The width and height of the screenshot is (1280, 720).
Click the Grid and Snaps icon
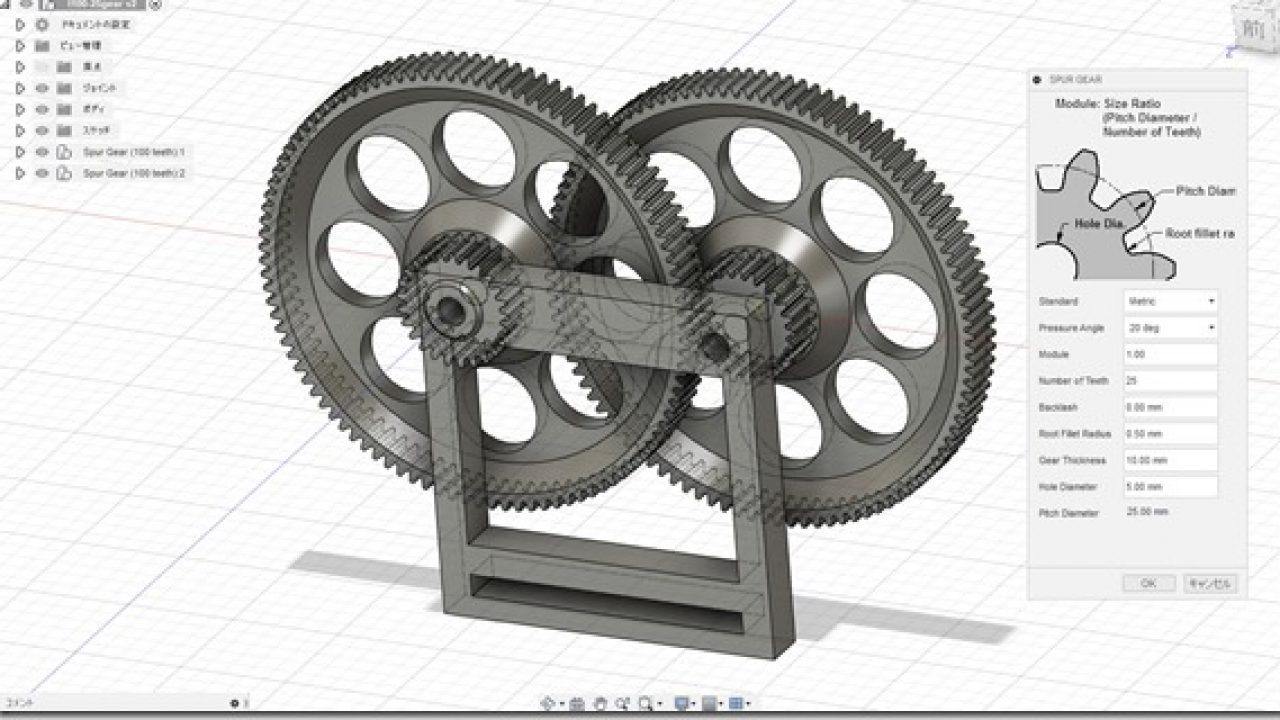click(709, 704)
